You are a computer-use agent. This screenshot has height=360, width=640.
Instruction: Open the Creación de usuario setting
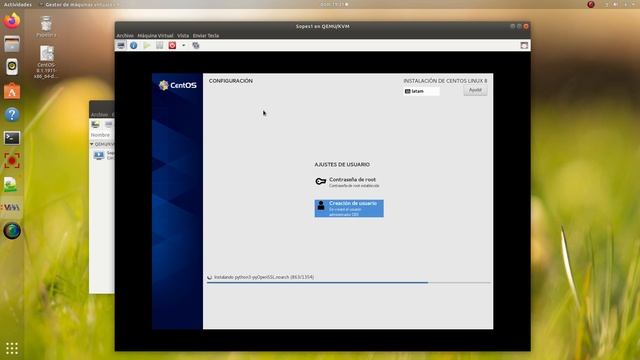[349, 208]
